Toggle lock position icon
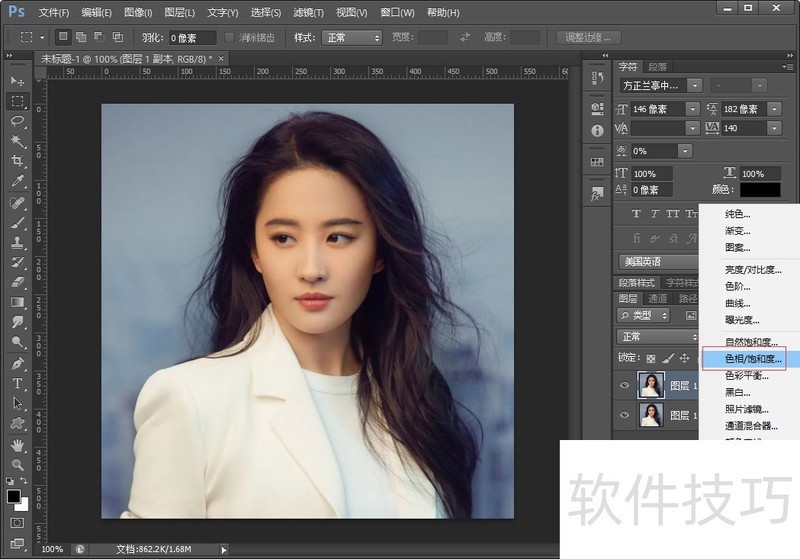The image size is (800, 559). [x=684, y=359]
